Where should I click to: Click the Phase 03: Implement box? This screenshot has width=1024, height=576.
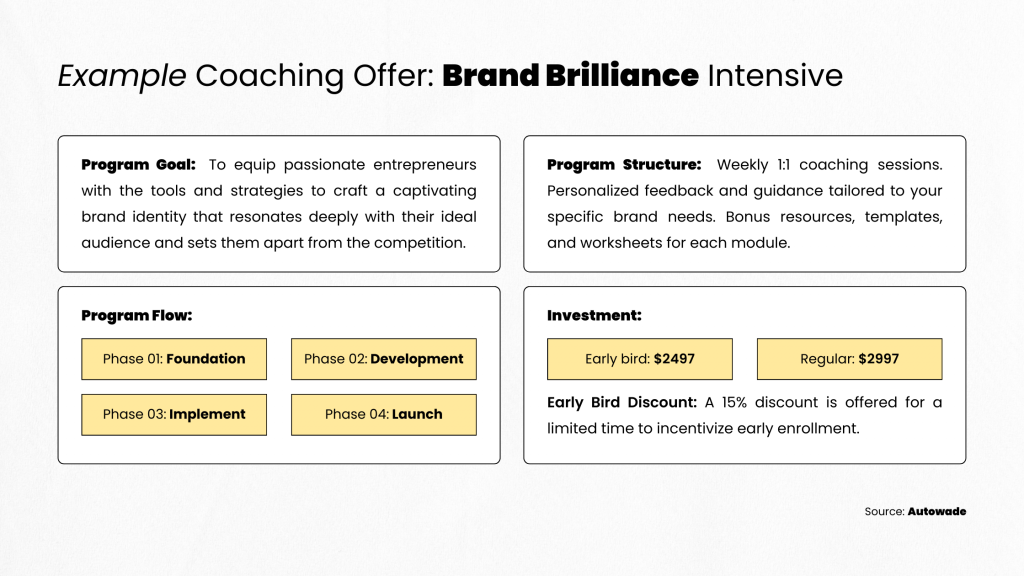pyautogui.click(x=174, y=415)
